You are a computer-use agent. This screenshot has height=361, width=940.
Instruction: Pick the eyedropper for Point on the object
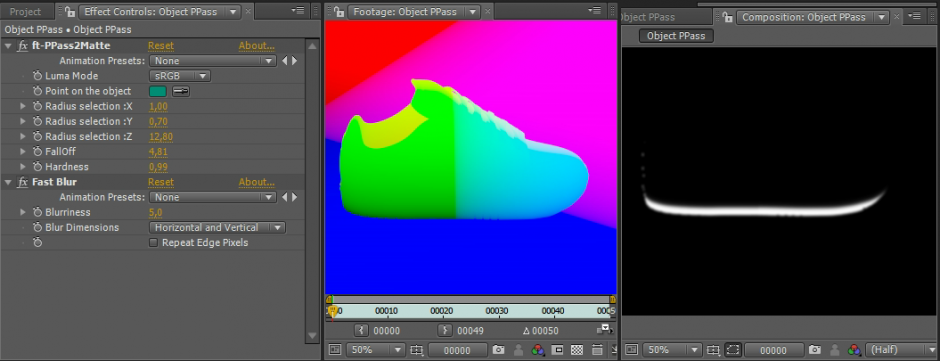[x=180, y=91]
